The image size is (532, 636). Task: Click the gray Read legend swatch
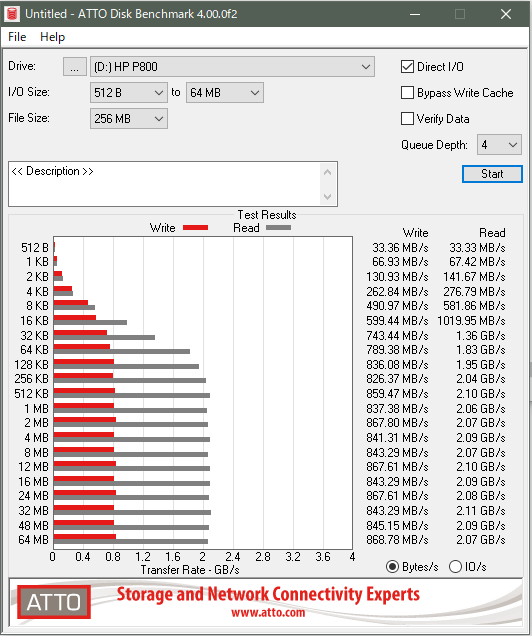tap(279, 228)
